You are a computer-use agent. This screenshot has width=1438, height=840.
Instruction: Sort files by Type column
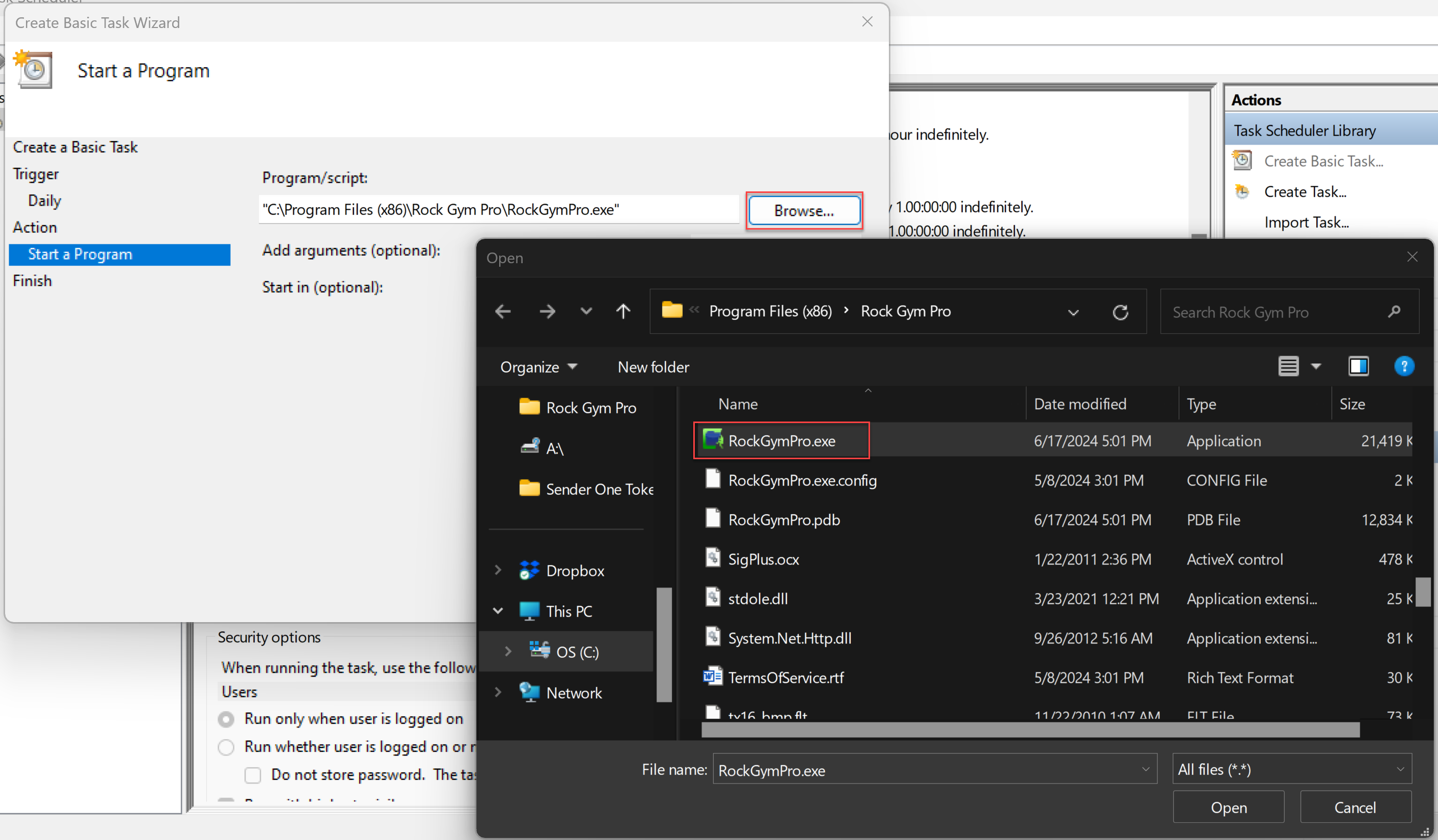click(x=1201, y=404)
